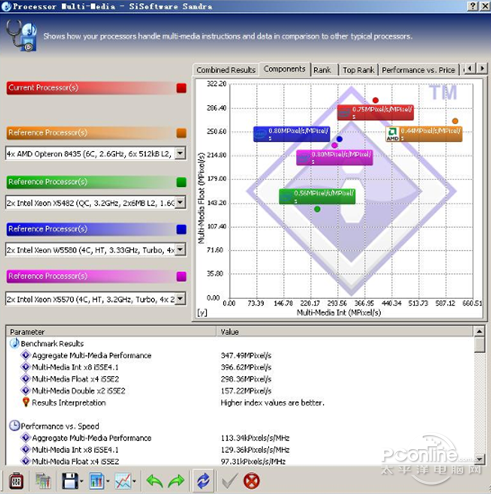
Task: Click the blue Reference Processor(s) label bar
Action: (91, 229)
